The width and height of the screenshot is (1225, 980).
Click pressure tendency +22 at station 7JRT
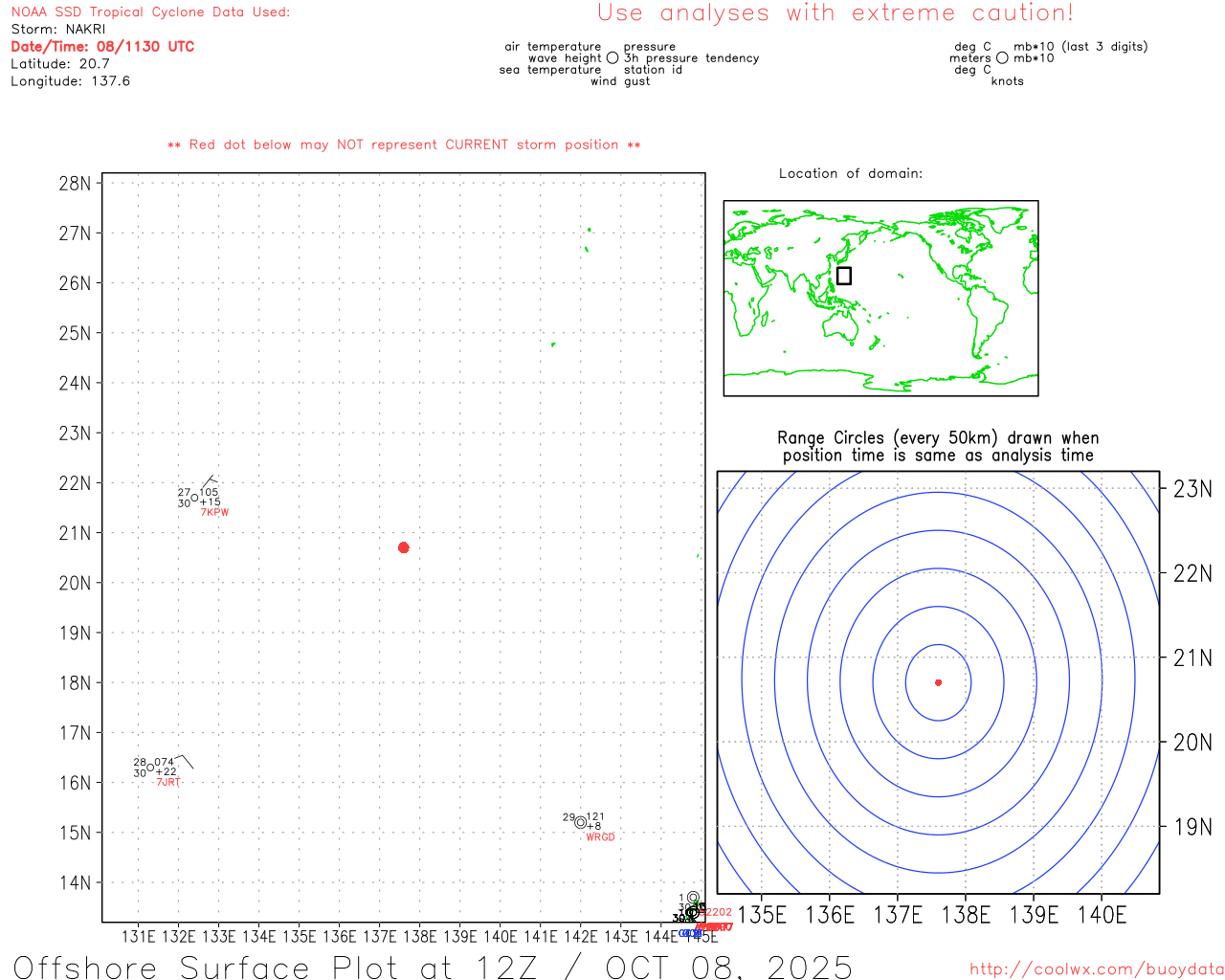(x=166, y=772)
